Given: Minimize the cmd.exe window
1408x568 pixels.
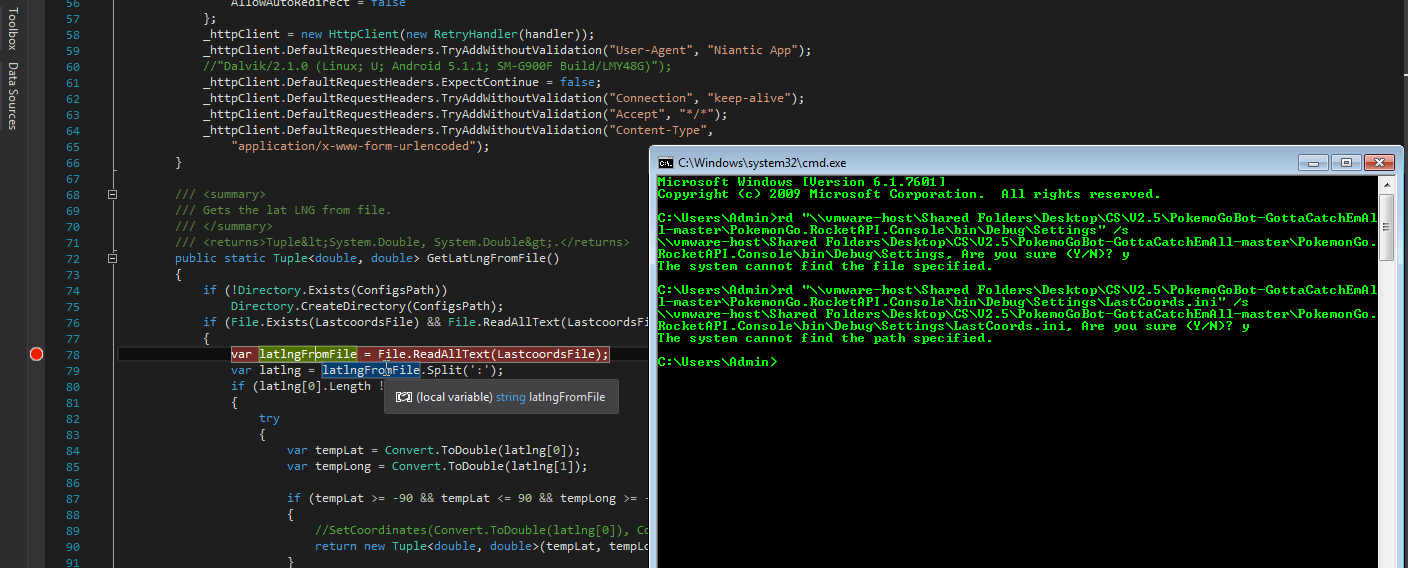Looking at the screenshot, I should tap(1314, 162).
